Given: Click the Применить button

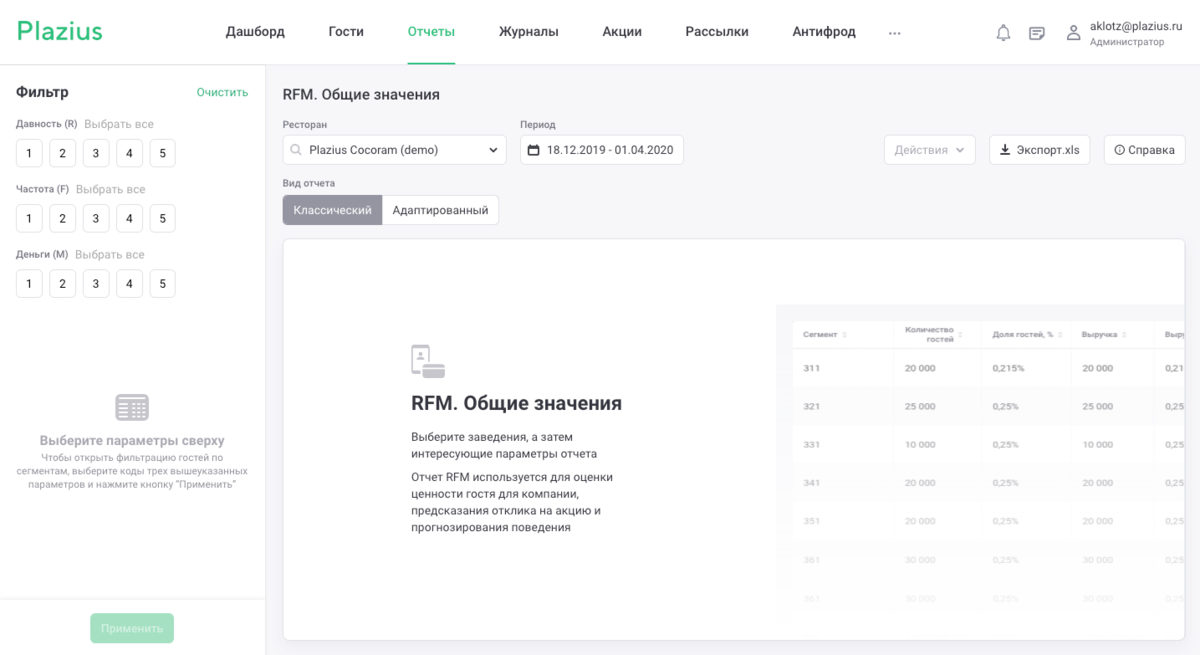Looking at the screenshot, I should click(132, 628).
